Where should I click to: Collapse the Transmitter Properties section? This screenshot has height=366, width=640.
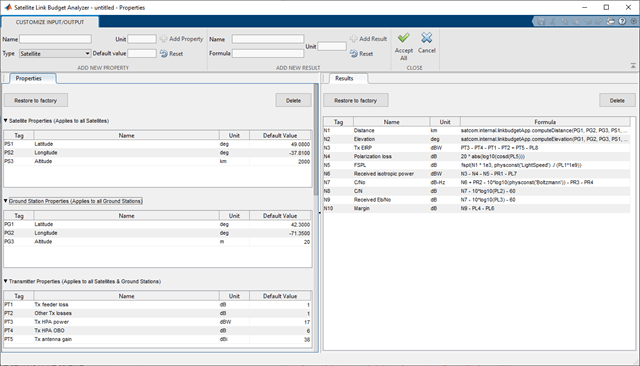(x=6, y=281)
